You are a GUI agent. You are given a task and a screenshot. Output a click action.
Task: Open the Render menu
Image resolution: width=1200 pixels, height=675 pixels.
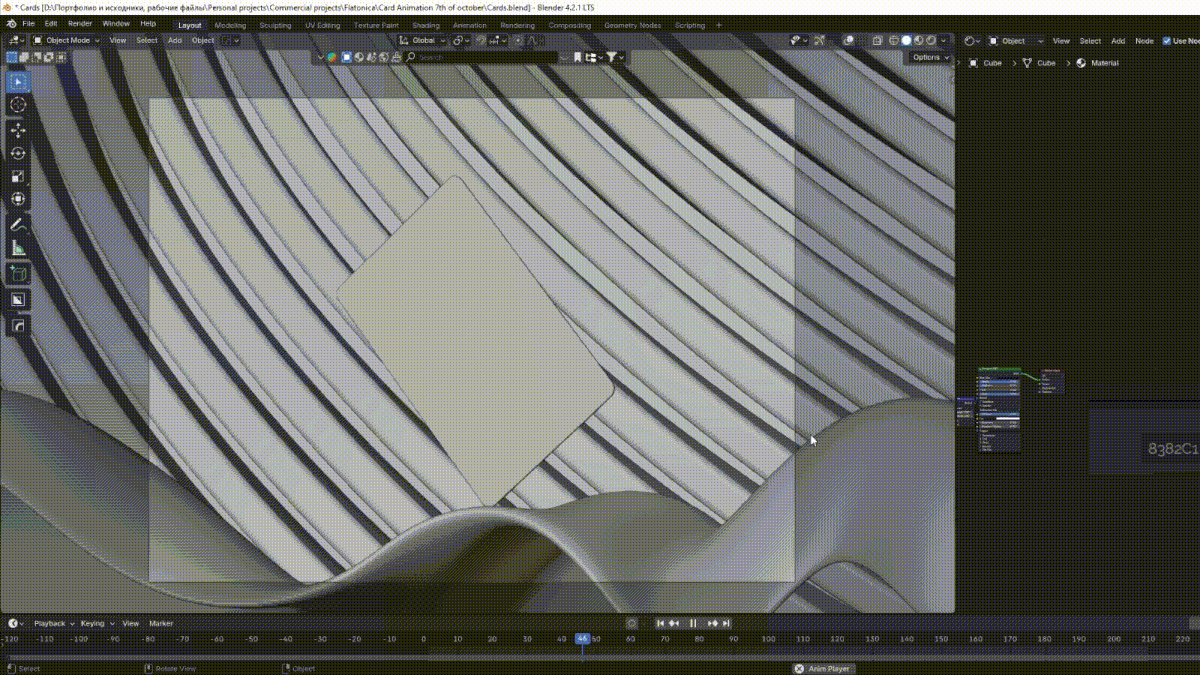tap(80, 23)
